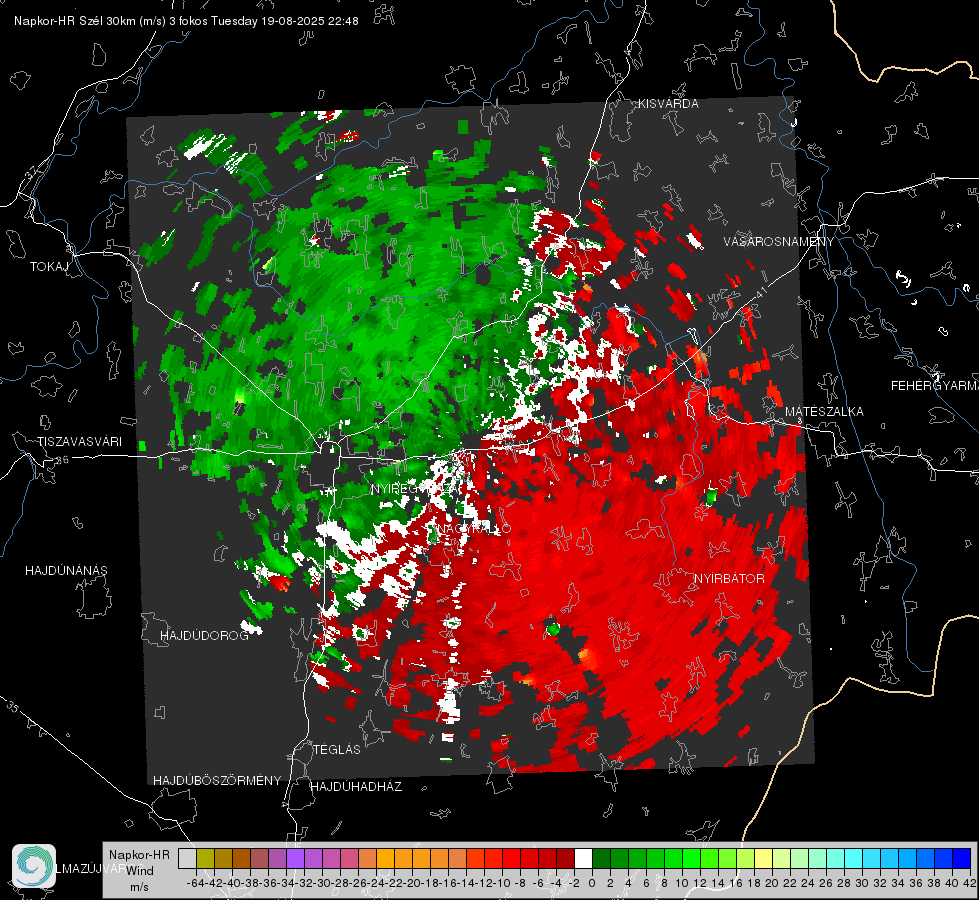
Task: Click the legend value 0
Action: click(x=592, y=883)
